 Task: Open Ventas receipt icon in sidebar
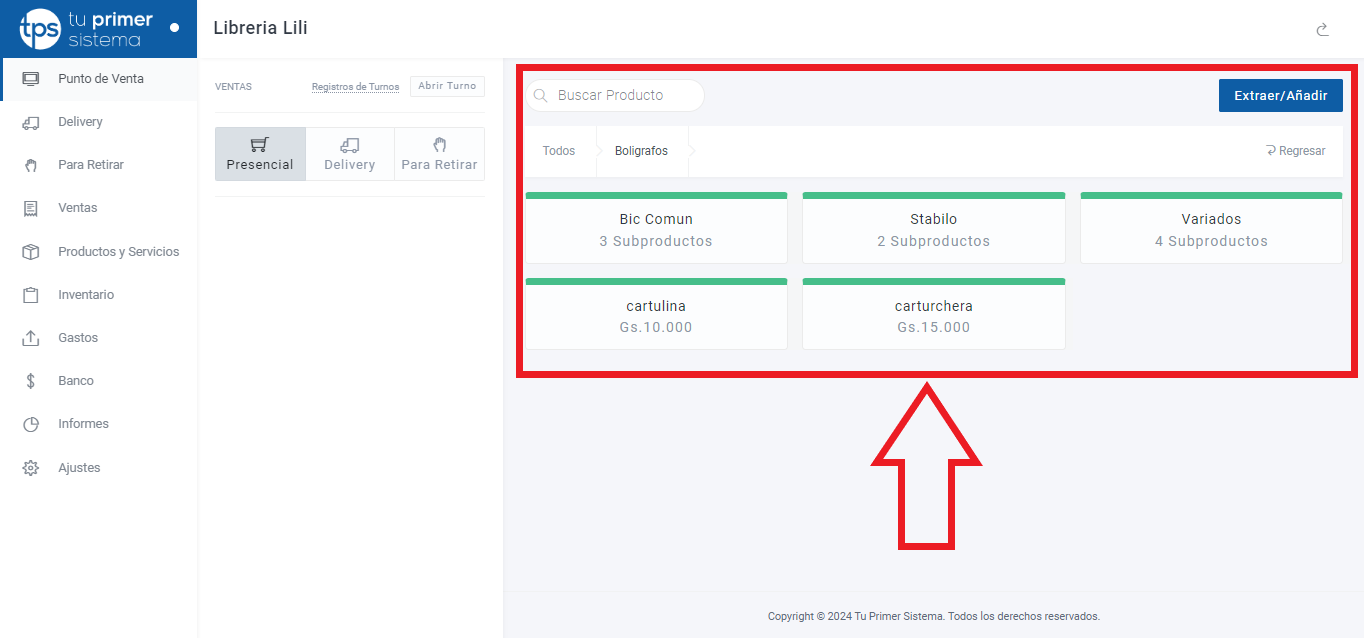tap(30, 208)
